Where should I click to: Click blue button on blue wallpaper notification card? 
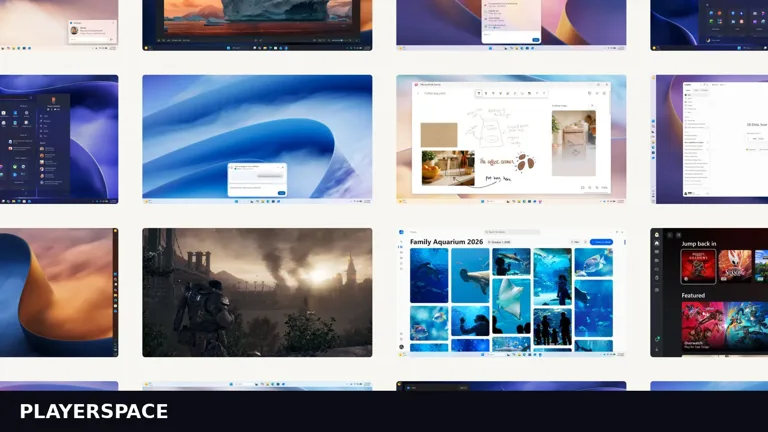point(281,193)
